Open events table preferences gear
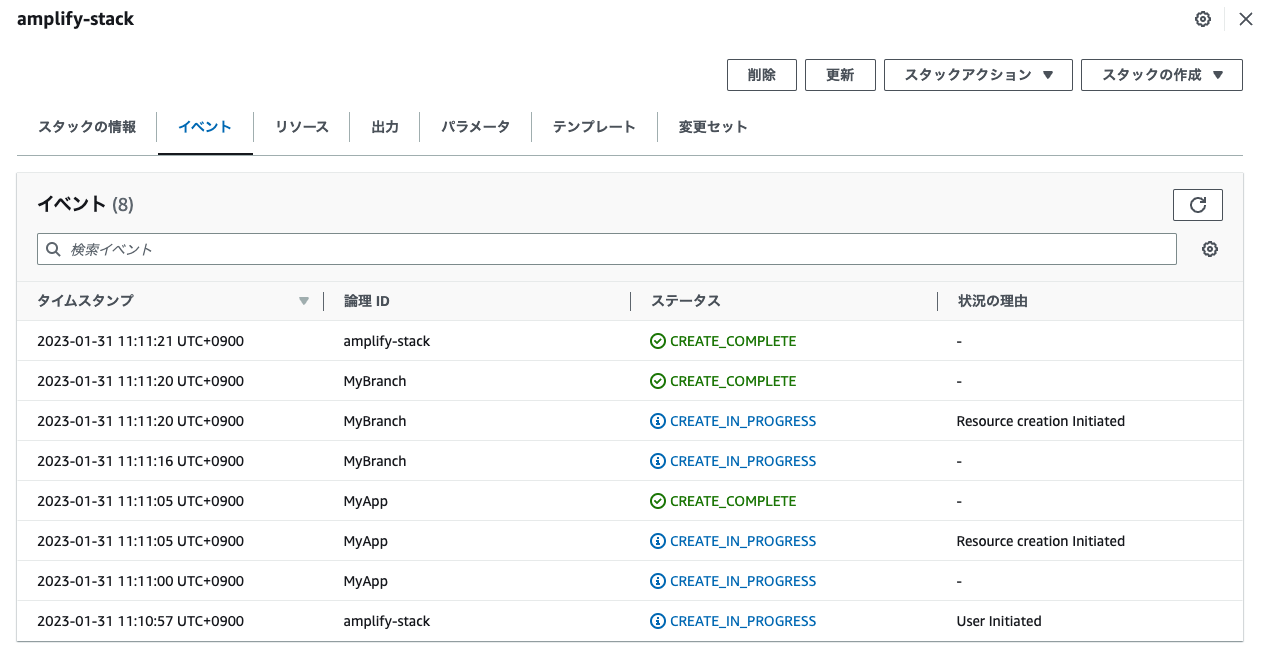Viewport: 1265px width, 648px height. (x=1210, y=249)
